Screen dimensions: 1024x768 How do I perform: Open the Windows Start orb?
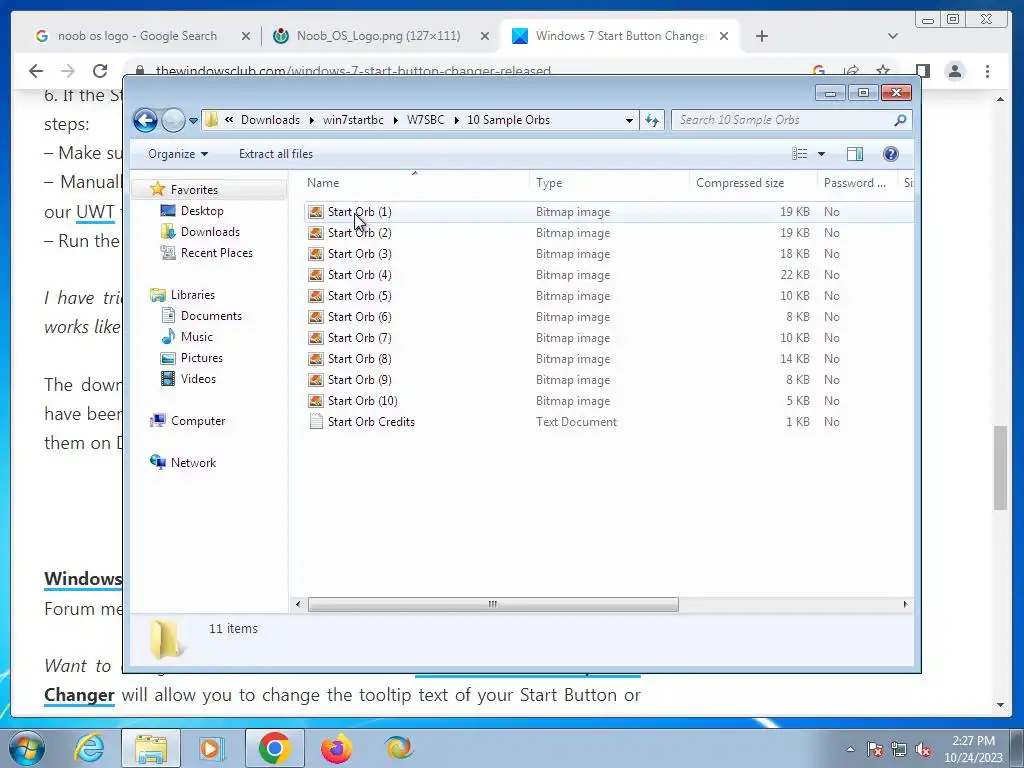[x=26, y=748]
